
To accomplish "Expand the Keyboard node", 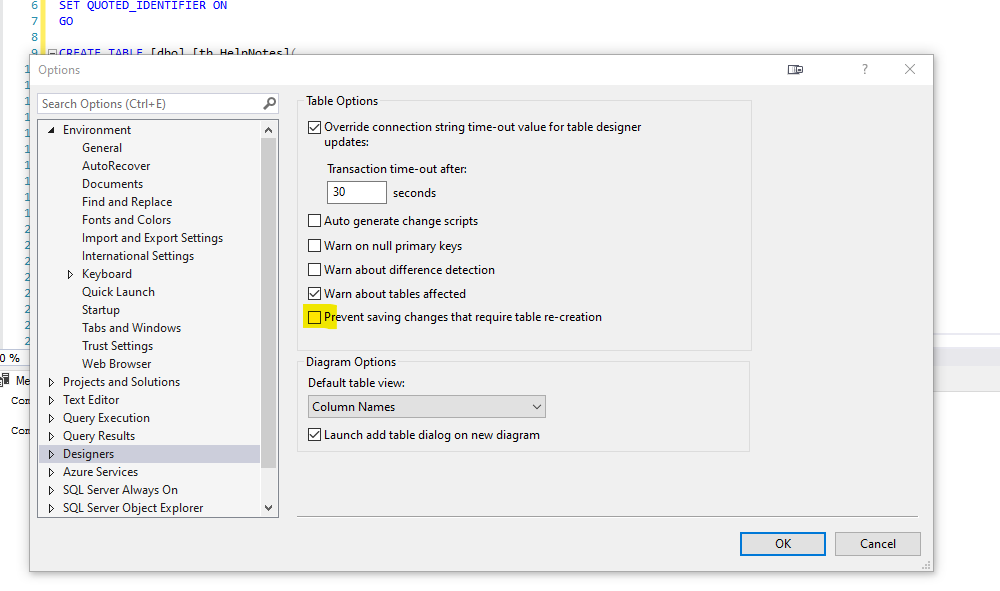I will pos(71,274).
